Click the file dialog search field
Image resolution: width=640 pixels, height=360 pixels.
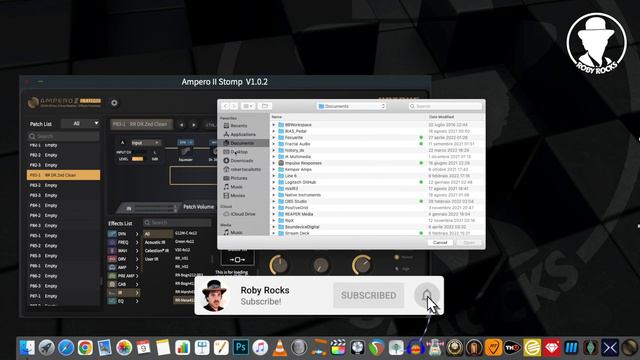click(445, 106)
